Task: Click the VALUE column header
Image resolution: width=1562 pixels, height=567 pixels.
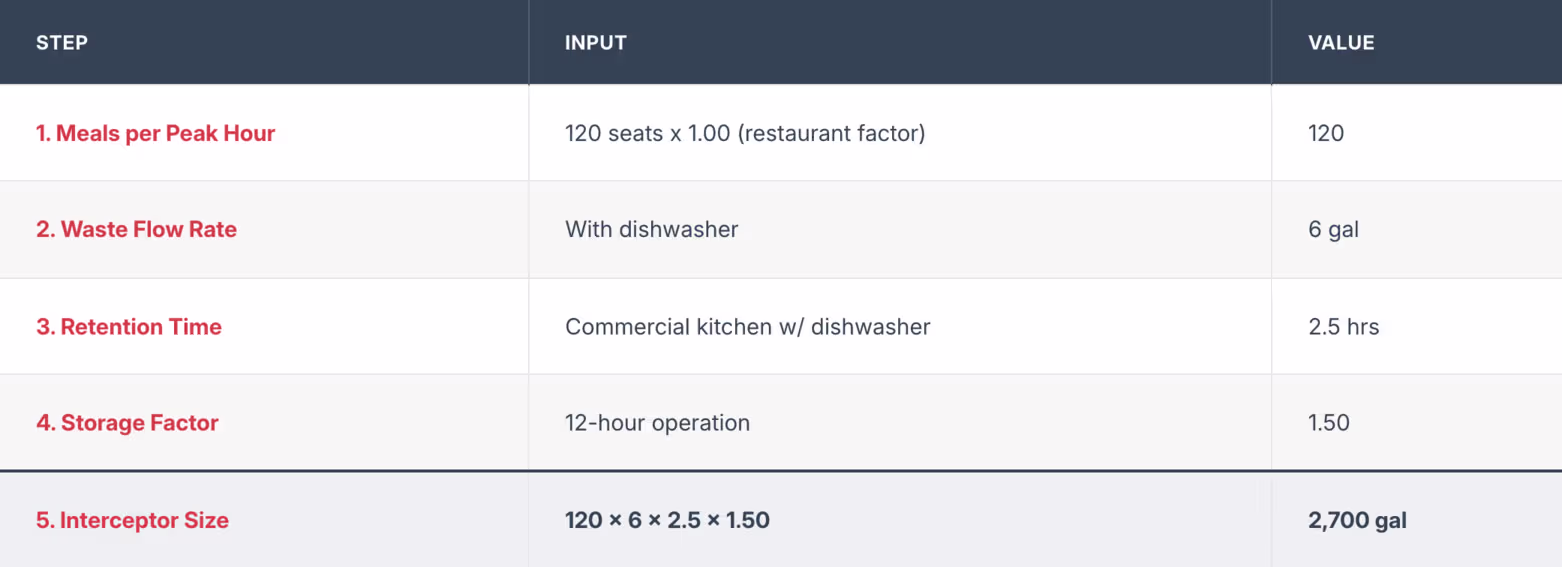Action: [x=1341, y=43]
